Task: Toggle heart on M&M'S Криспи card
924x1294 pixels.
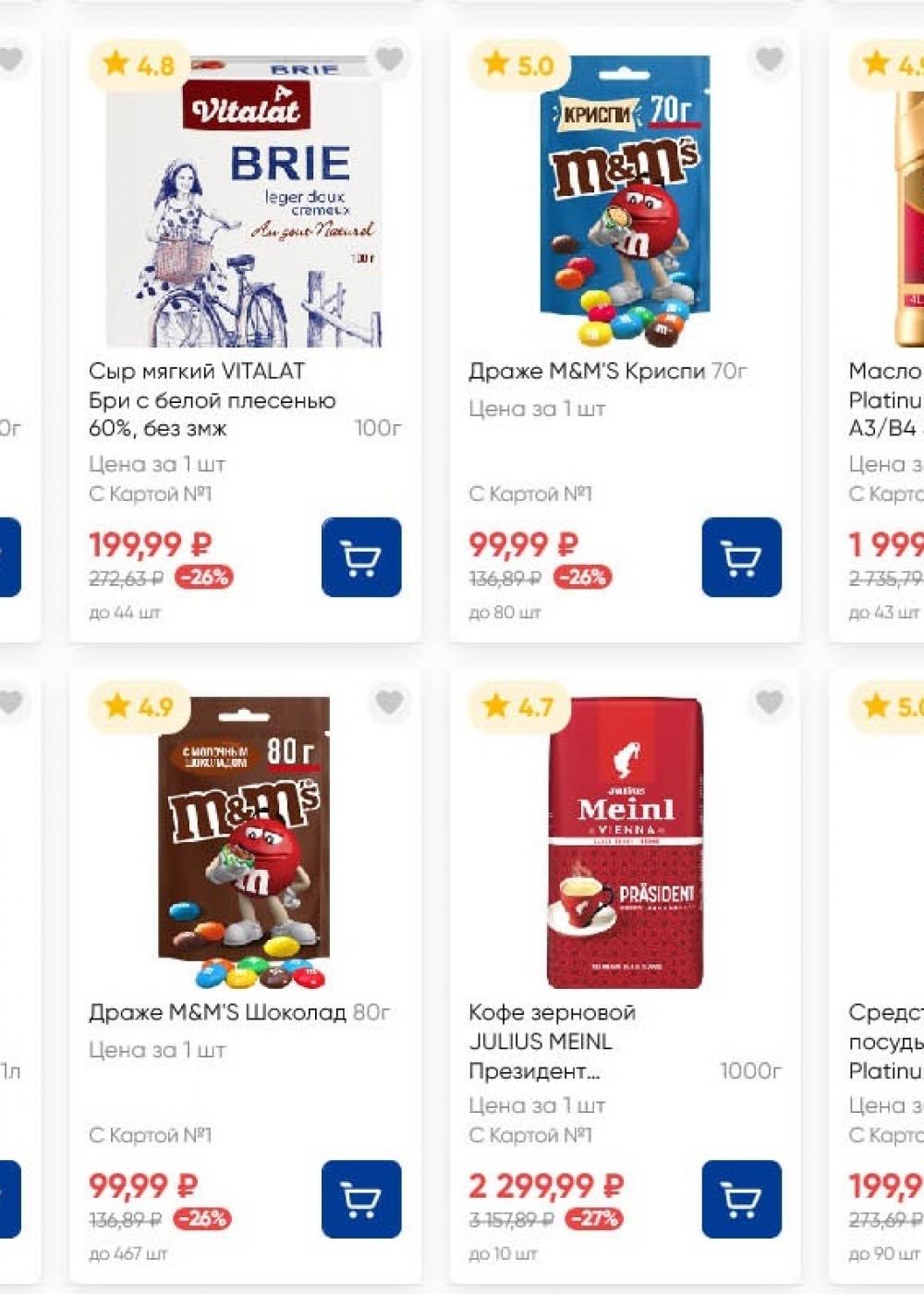Action: (x=769, y=59)
